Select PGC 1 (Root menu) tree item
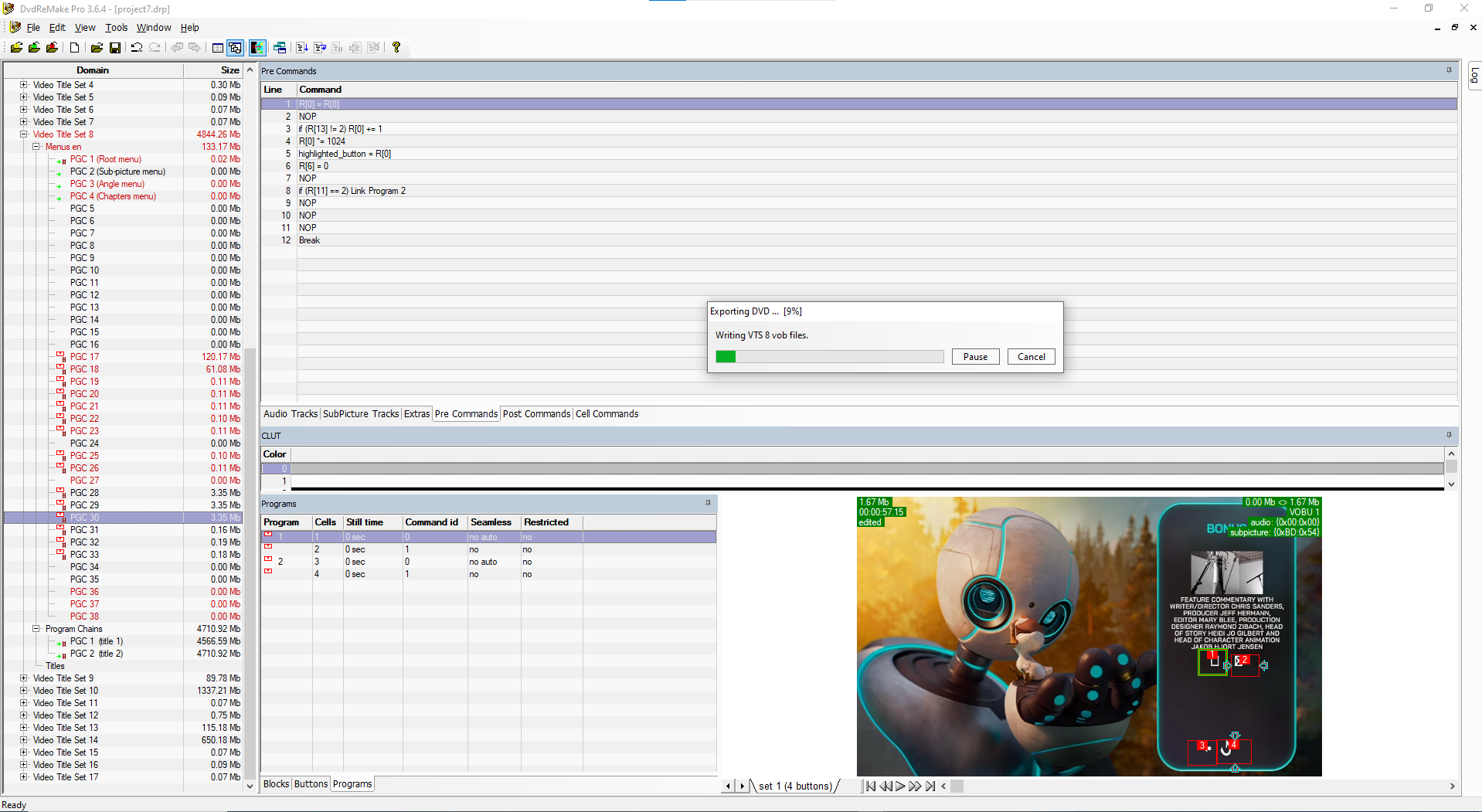This screenshot has height=812, width=1482. [x=106, y=159]
